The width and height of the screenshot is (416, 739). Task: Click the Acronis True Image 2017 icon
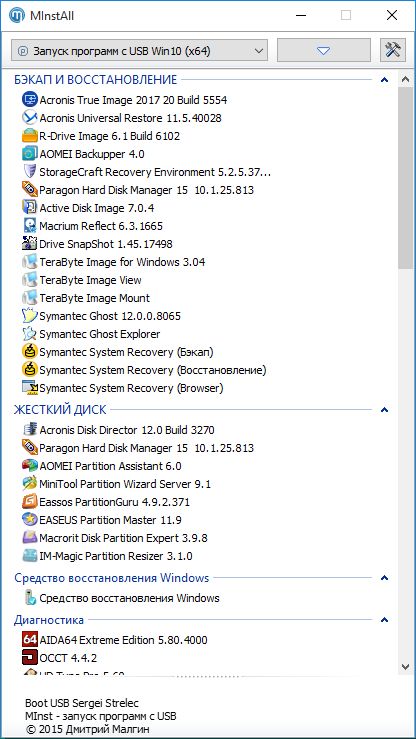30,100
